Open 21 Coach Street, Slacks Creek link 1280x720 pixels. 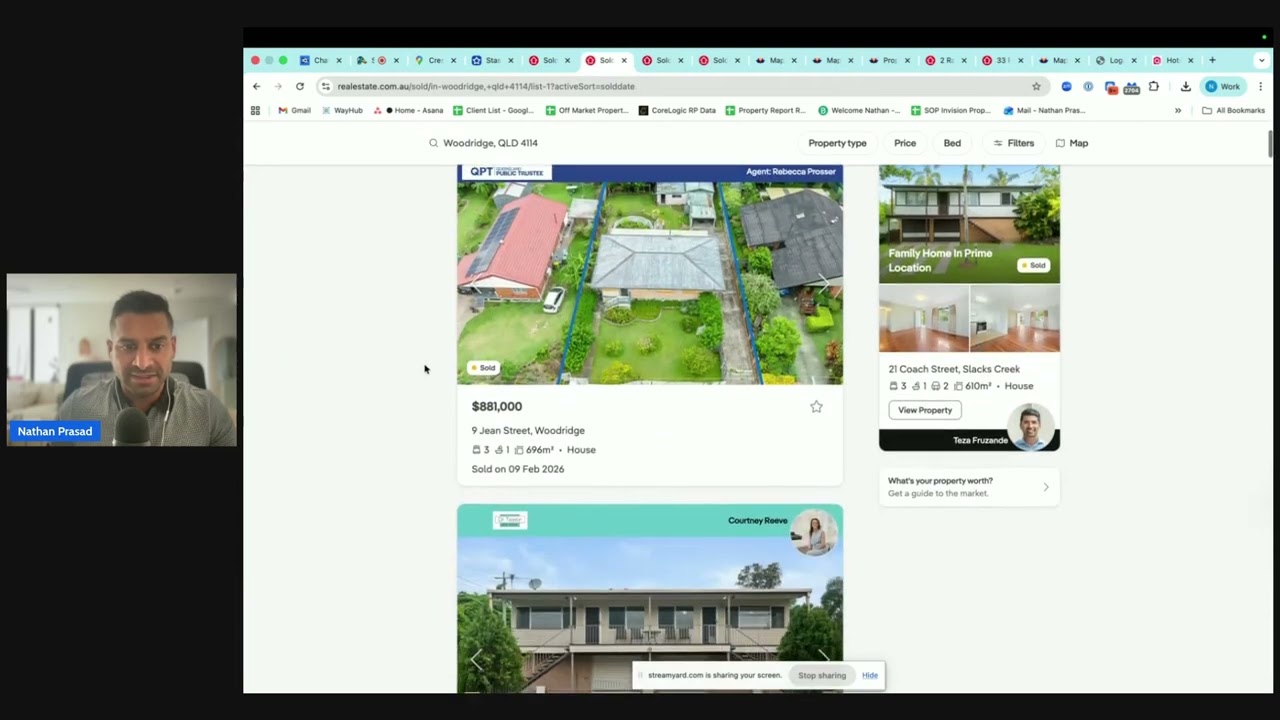pos(954,369)
